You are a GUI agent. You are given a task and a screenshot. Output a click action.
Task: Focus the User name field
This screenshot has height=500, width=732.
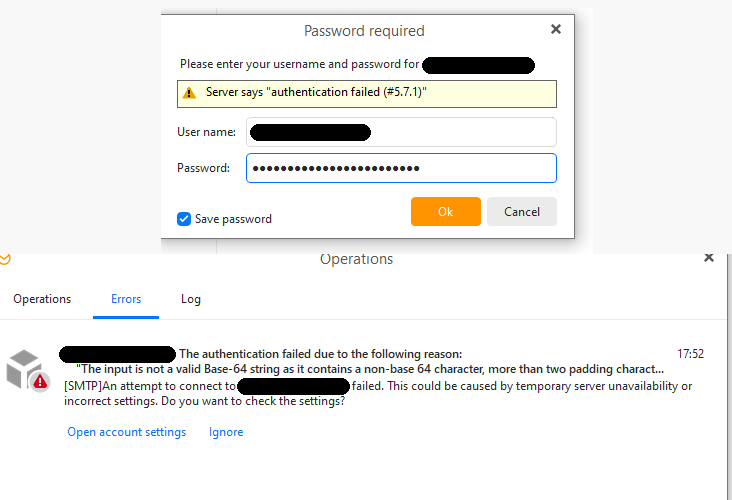401,132
